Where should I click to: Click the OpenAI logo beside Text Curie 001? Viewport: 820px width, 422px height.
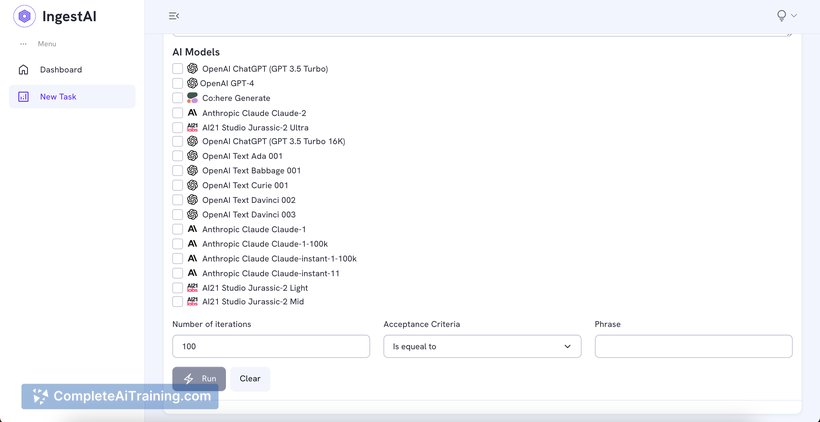192,185
